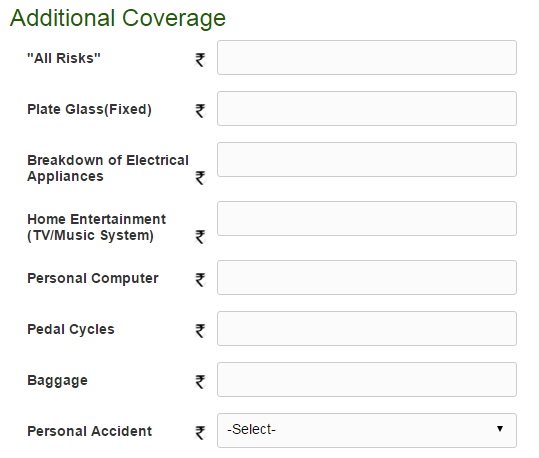
Task: Click the "All Risks" label text
Action: click(64, 58)
